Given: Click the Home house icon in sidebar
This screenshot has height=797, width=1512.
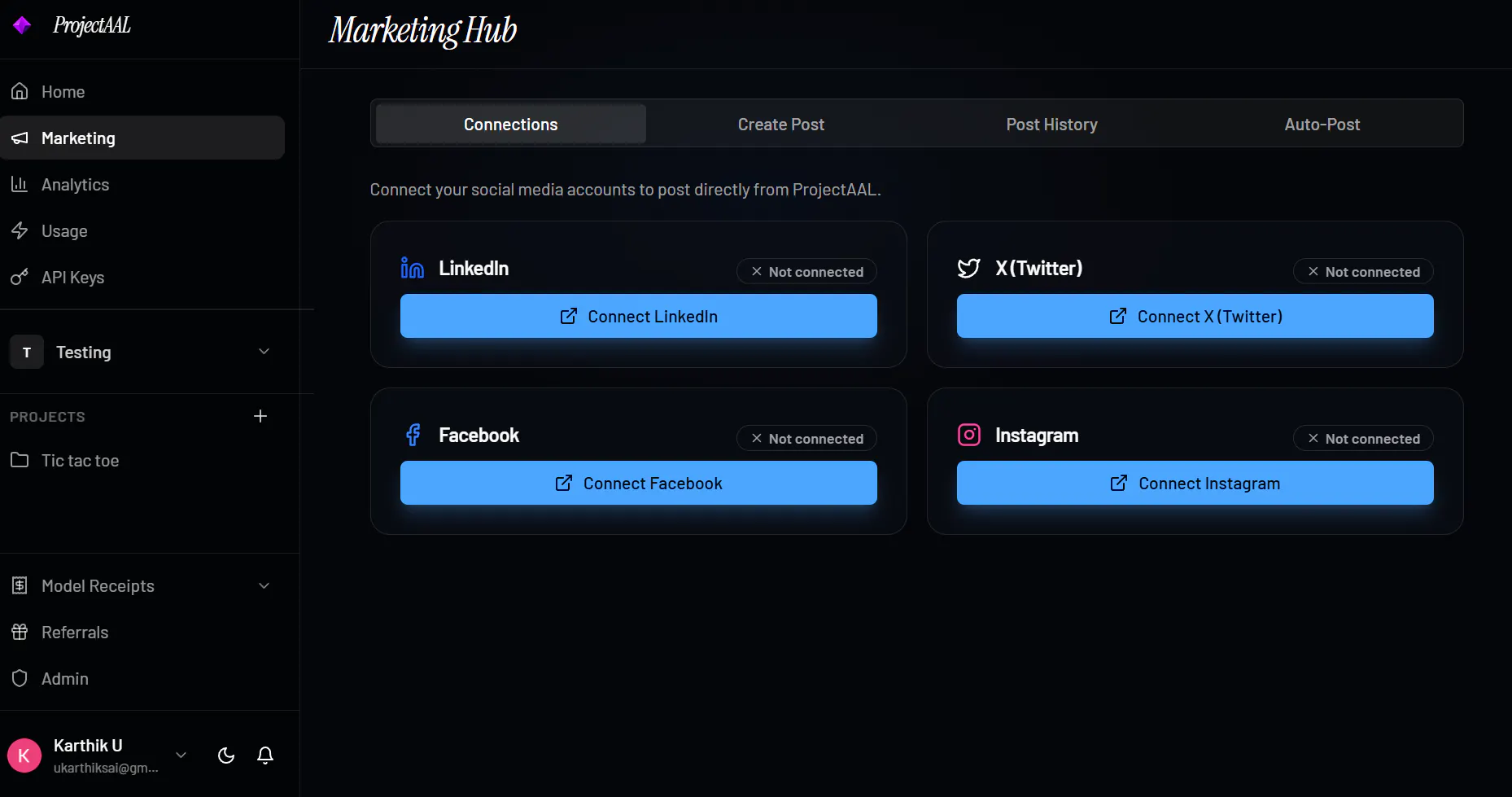Looking at the screenshot, I should pos(20,91).
